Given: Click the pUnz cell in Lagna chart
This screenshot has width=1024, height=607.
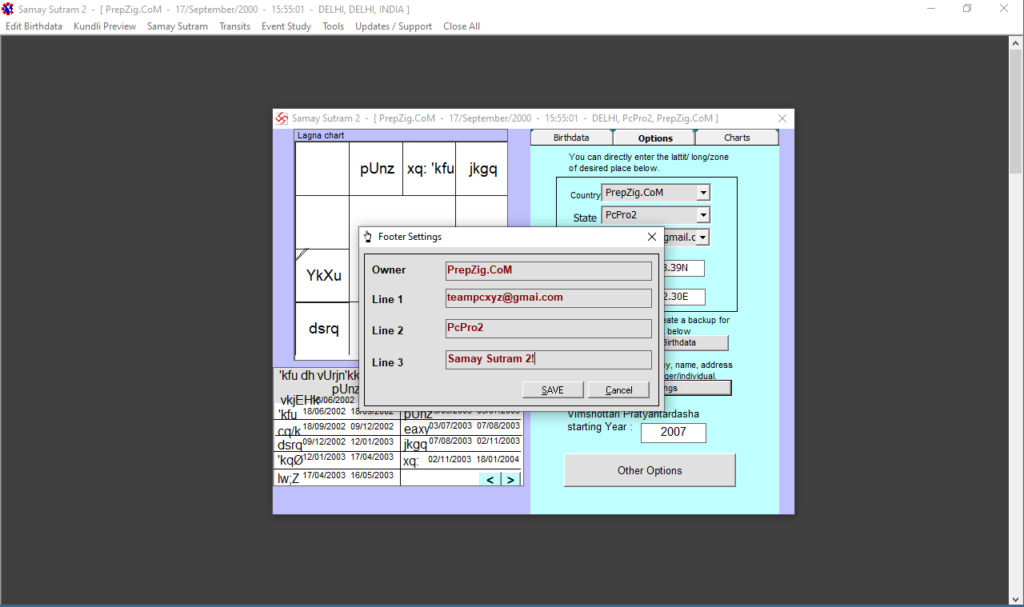Looking at the screenshot, I should tap(377, 169).
